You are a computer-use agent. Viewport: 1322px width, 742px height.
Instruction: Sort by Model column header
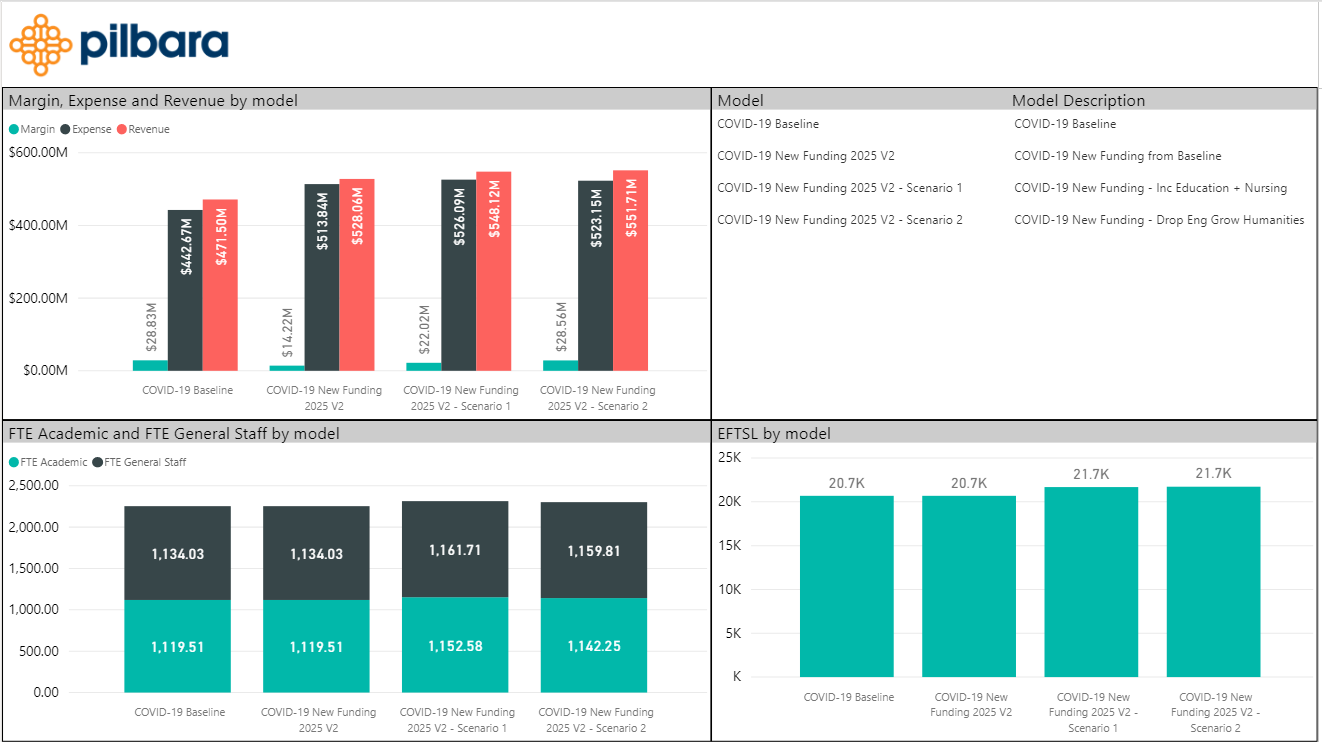pos(741,100)
